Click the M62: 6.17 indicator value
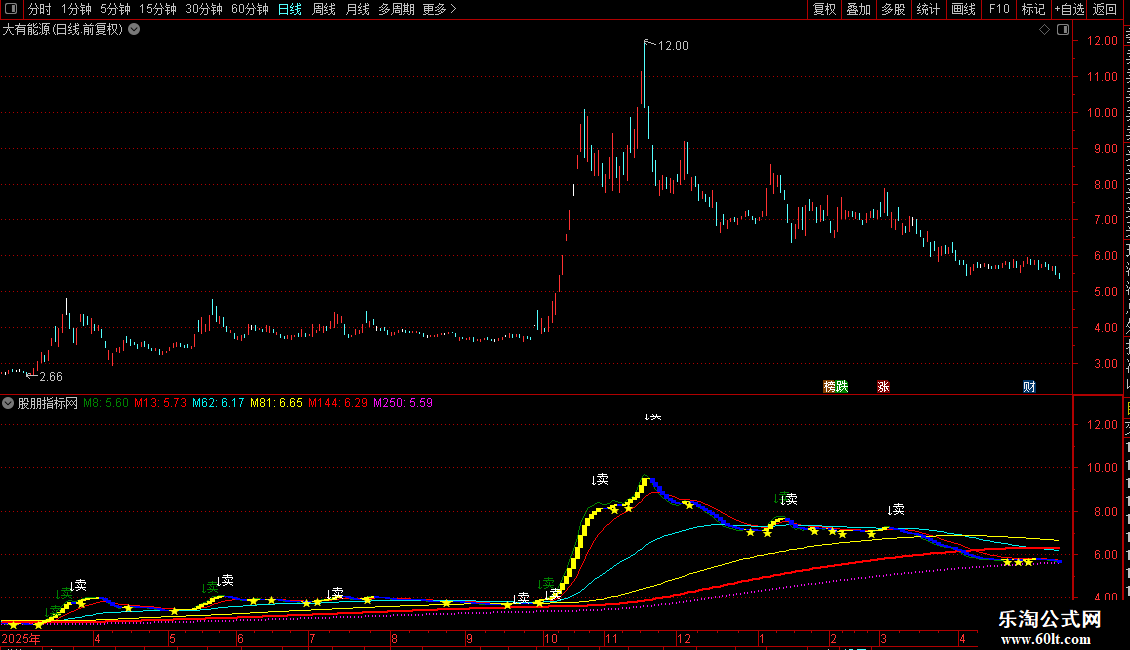The image size is (1130, 650). coord(218,403)
